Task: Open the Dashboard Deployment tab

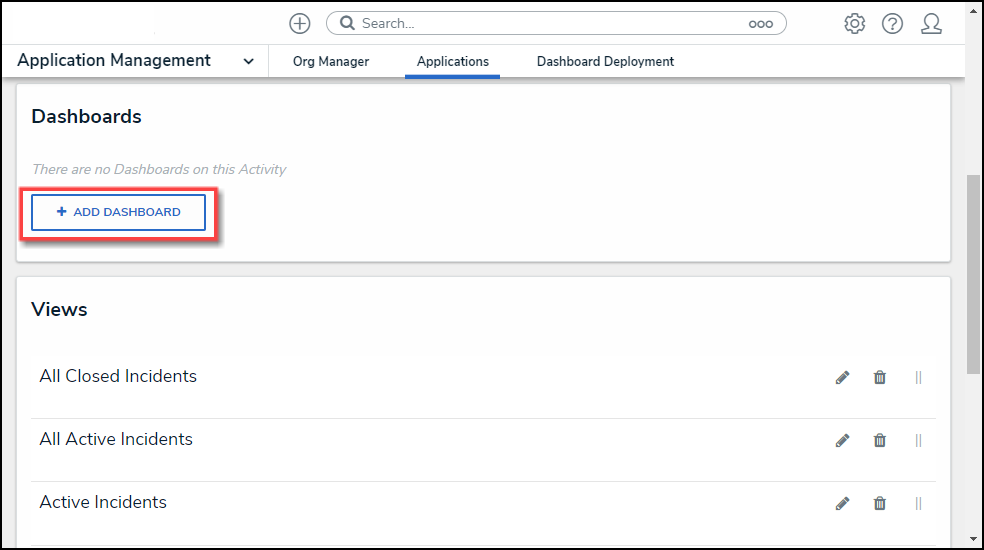Action: (x=605, y=62)
